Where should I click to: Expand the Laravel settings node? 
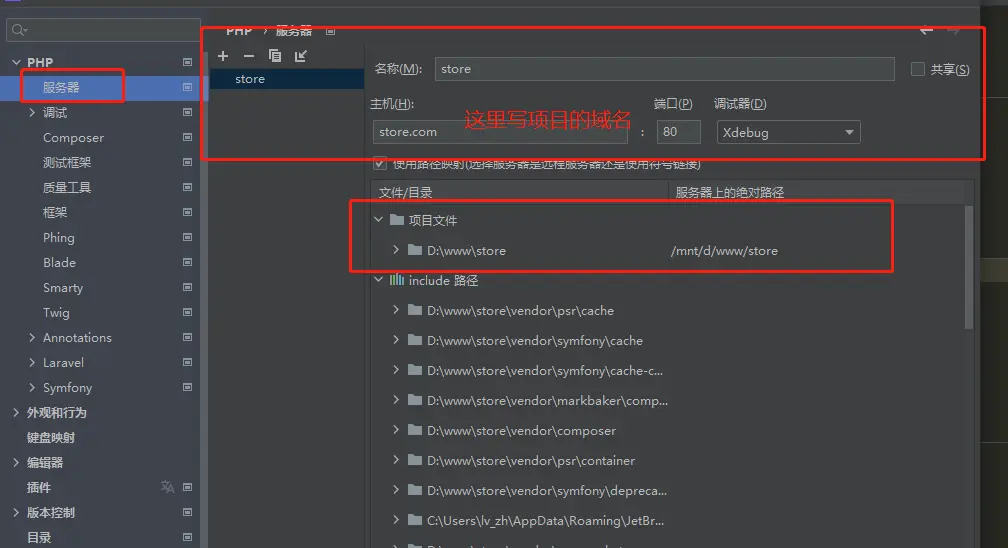(x=32, y=362)
